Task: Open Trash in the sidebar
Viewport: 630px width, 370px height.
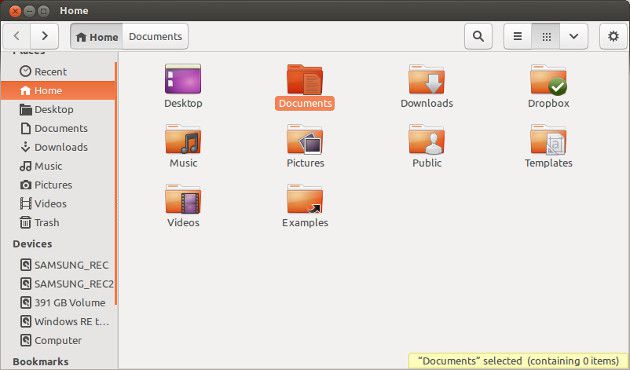Action: click(x=58, y=223)
